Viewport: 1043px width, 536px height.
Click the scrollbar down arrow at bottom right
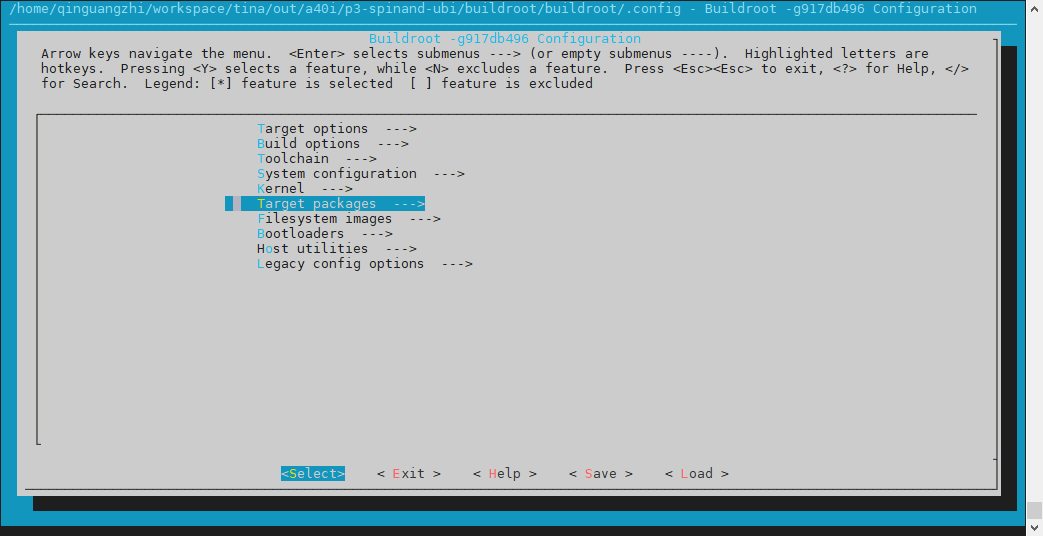(1034, 528)
